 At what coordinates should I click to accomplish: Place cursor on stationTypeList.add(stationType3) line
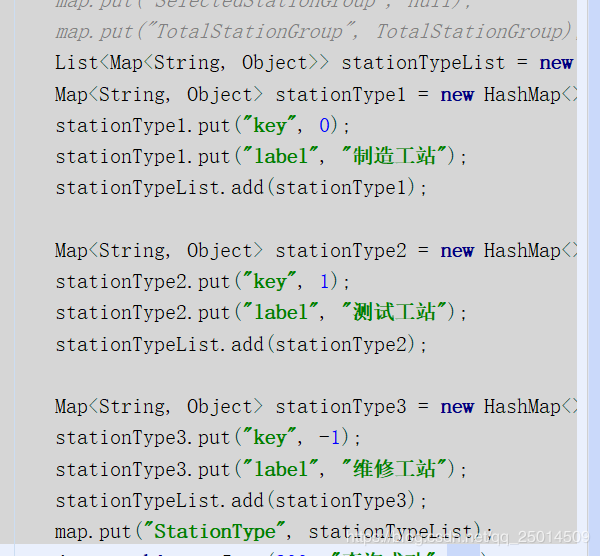click(x=241, y=500)
